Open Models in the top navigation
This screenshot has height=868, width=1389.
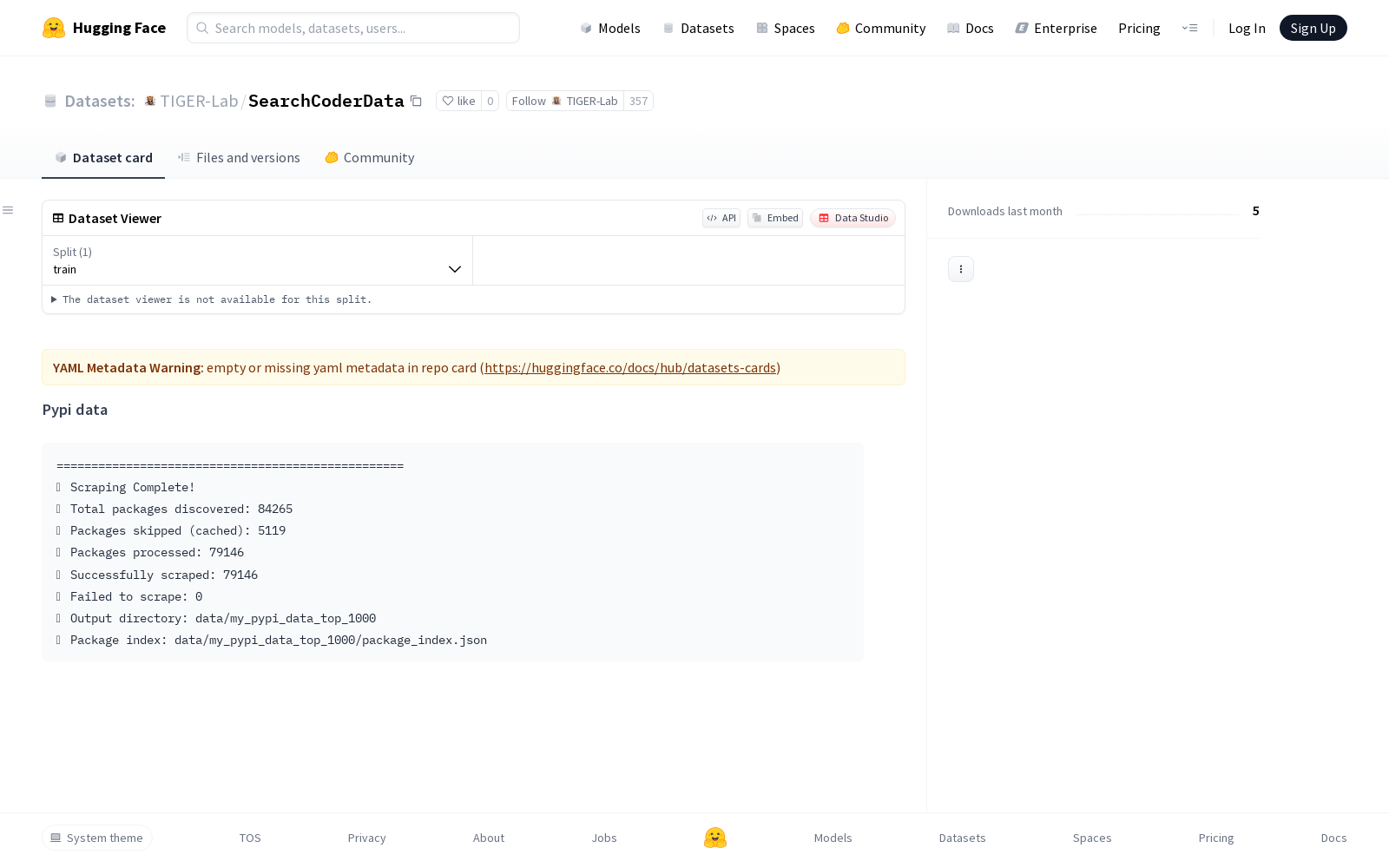[x=610, y=28]
